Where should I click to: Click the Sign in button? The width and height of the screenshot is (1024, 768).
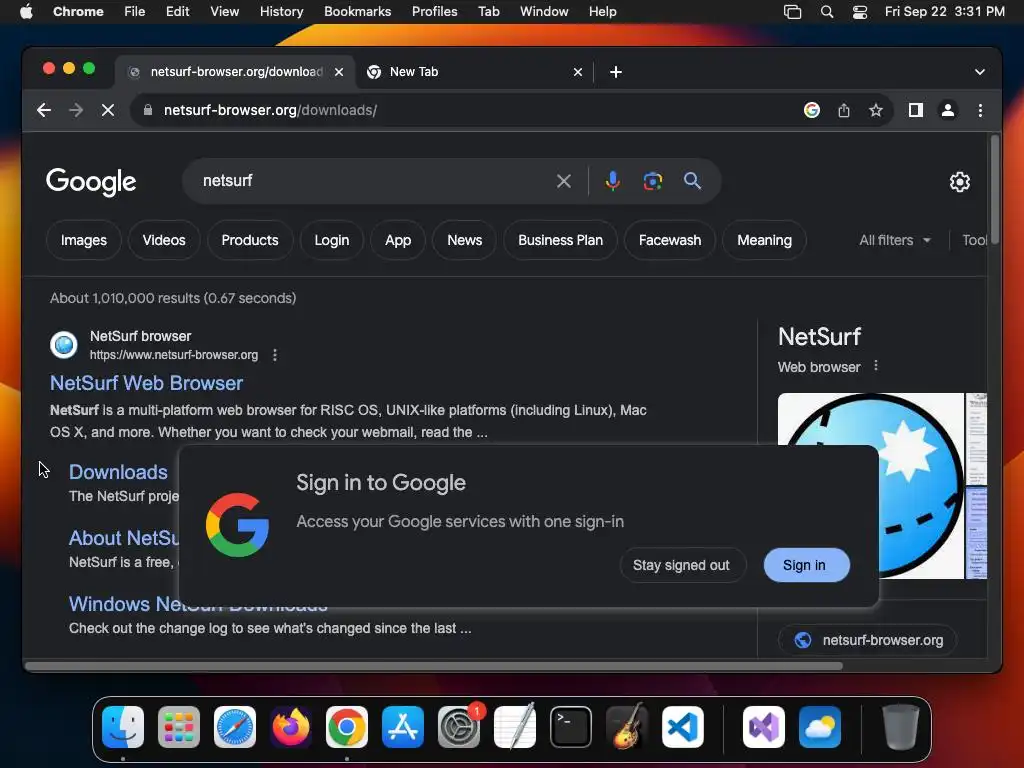tap(806, 566)
